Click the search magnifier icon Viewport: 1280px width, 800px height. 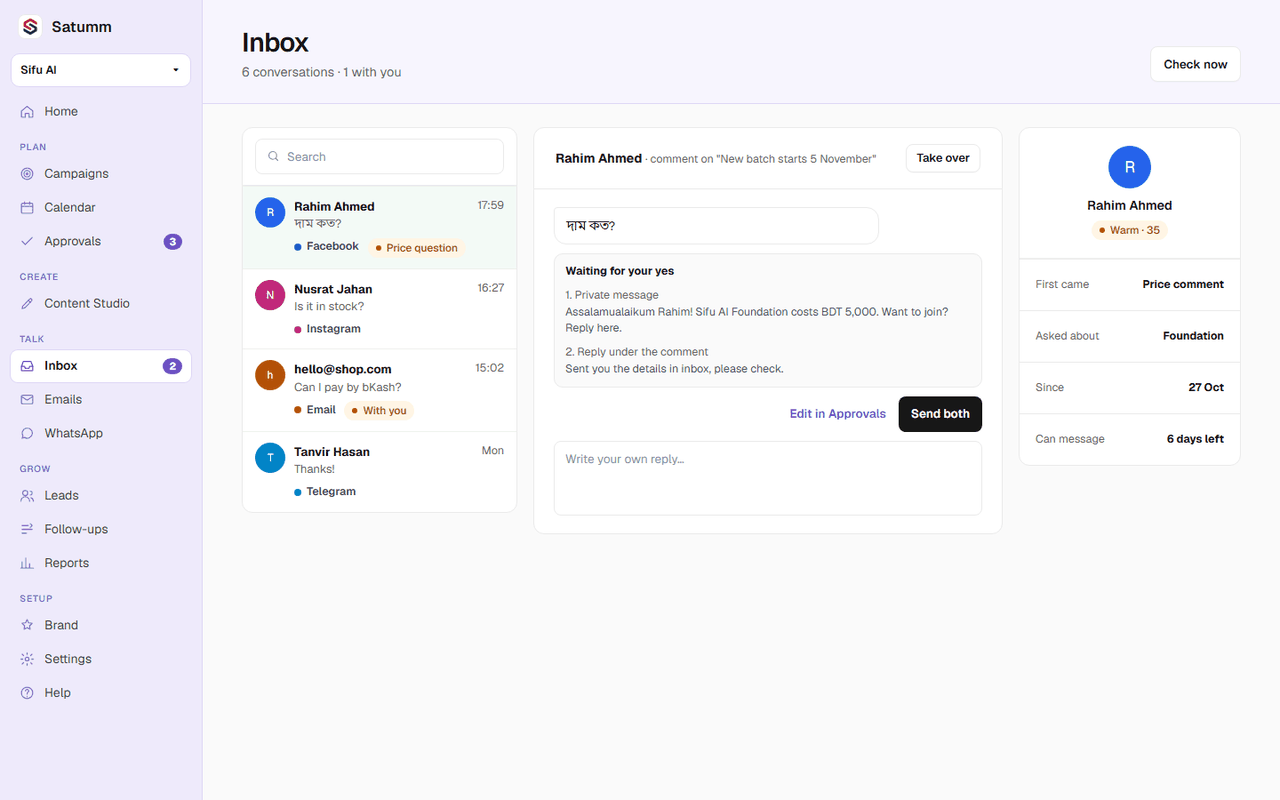[x=273, y=157]
